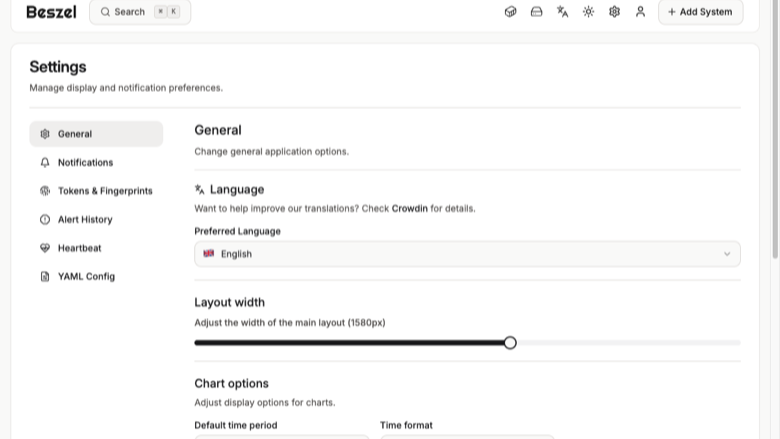Click the 'Chart options' heading
Viewport: 780px width, 439px height.
click(231, 383)
